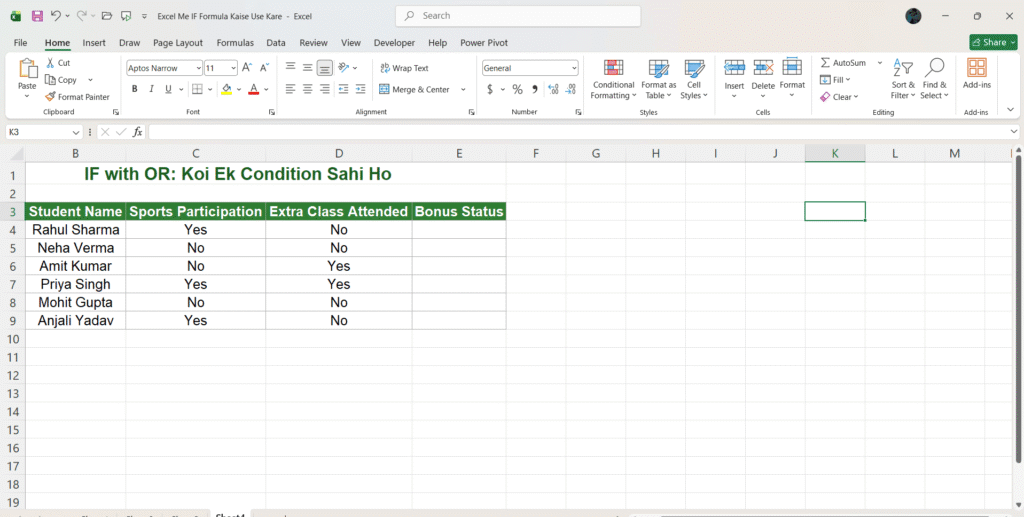Open Find & Select menu
1024x517 pixels.
[934, 80]
